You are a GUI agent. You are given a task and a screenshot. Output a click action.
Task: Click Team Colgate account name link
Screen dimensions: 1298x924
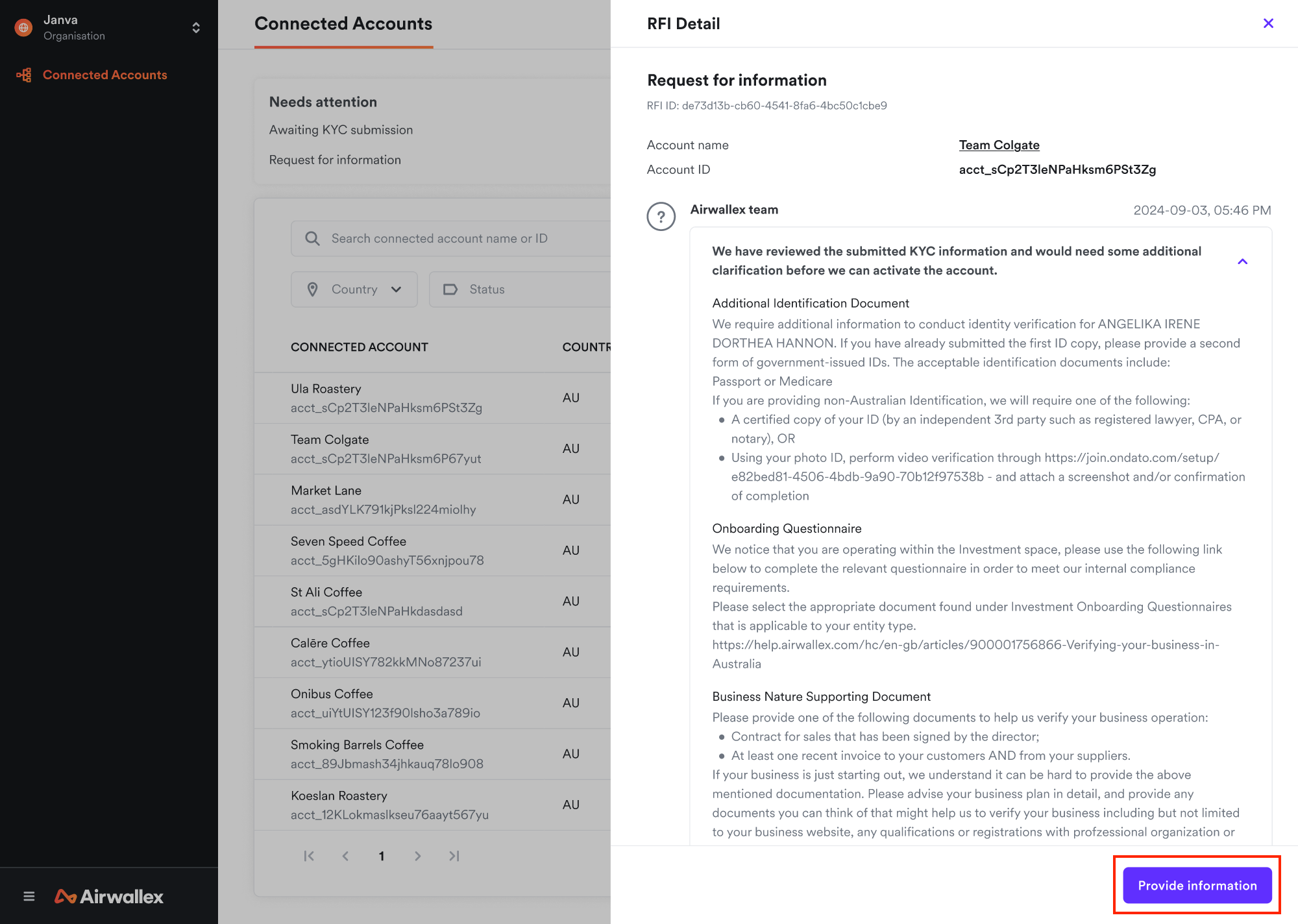coord(998,144)
